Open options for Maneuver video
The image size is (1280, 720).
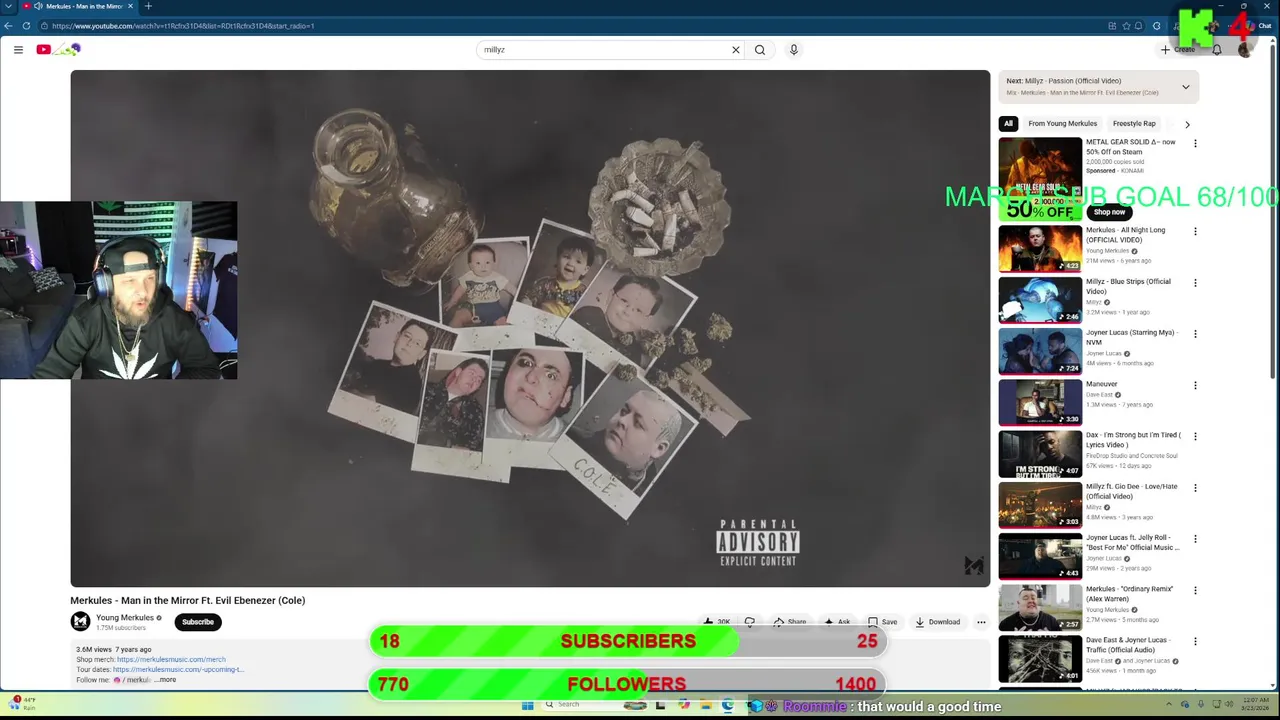[1195, 385]
